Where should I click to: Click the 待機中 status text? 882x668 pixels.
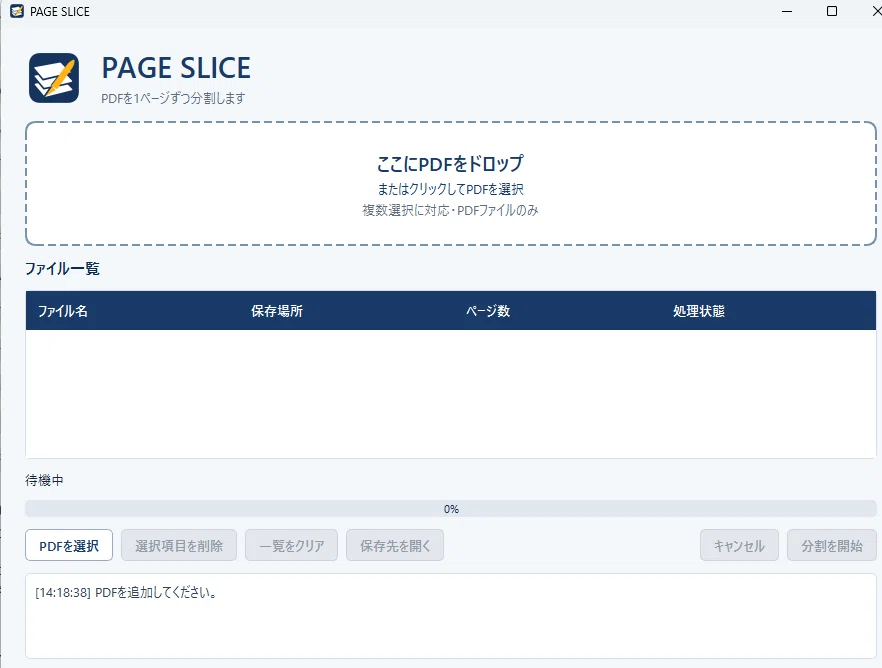(44, 480)
